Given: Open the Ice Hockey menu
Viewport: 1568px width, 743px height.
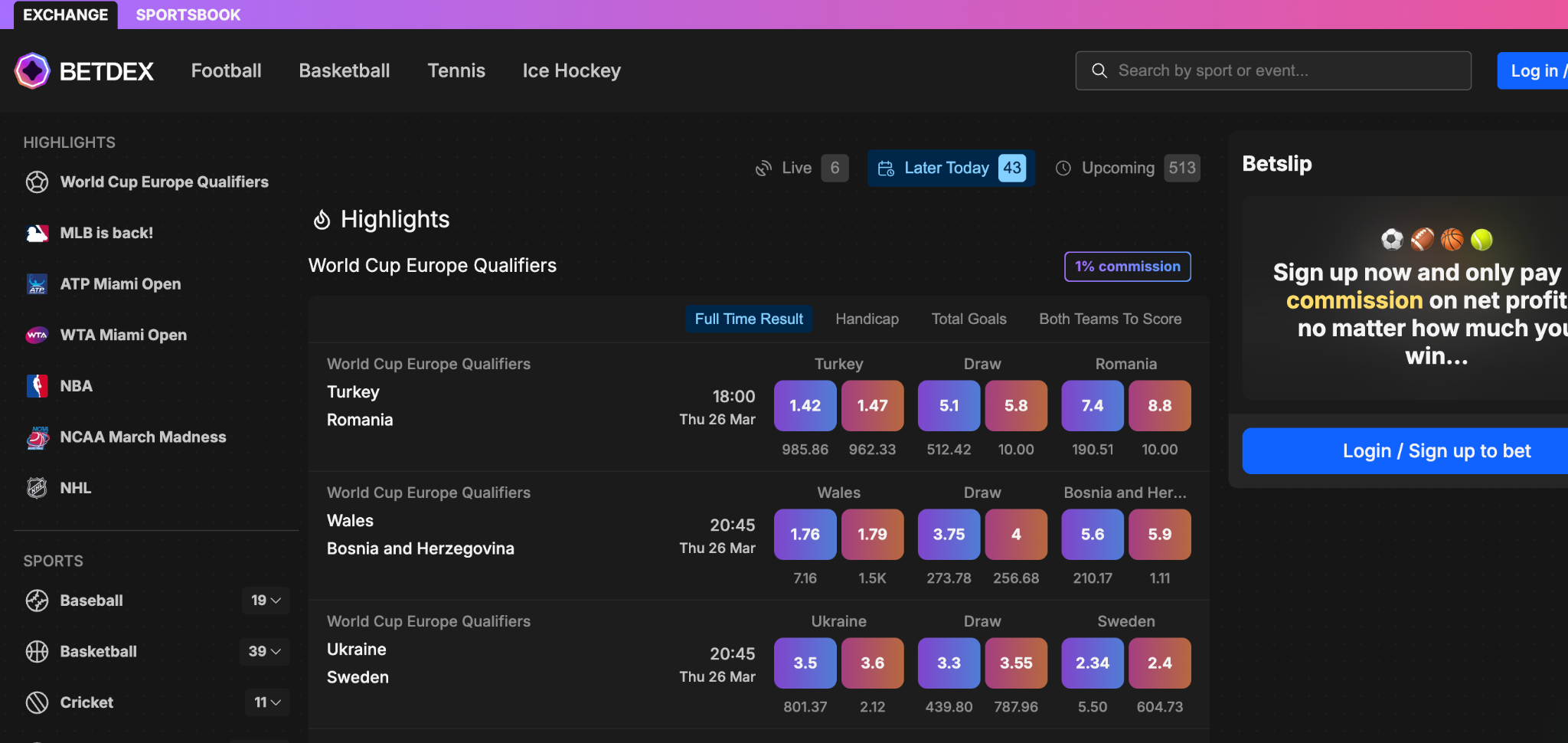Looking at the screenshot, I should coord(572,70).
